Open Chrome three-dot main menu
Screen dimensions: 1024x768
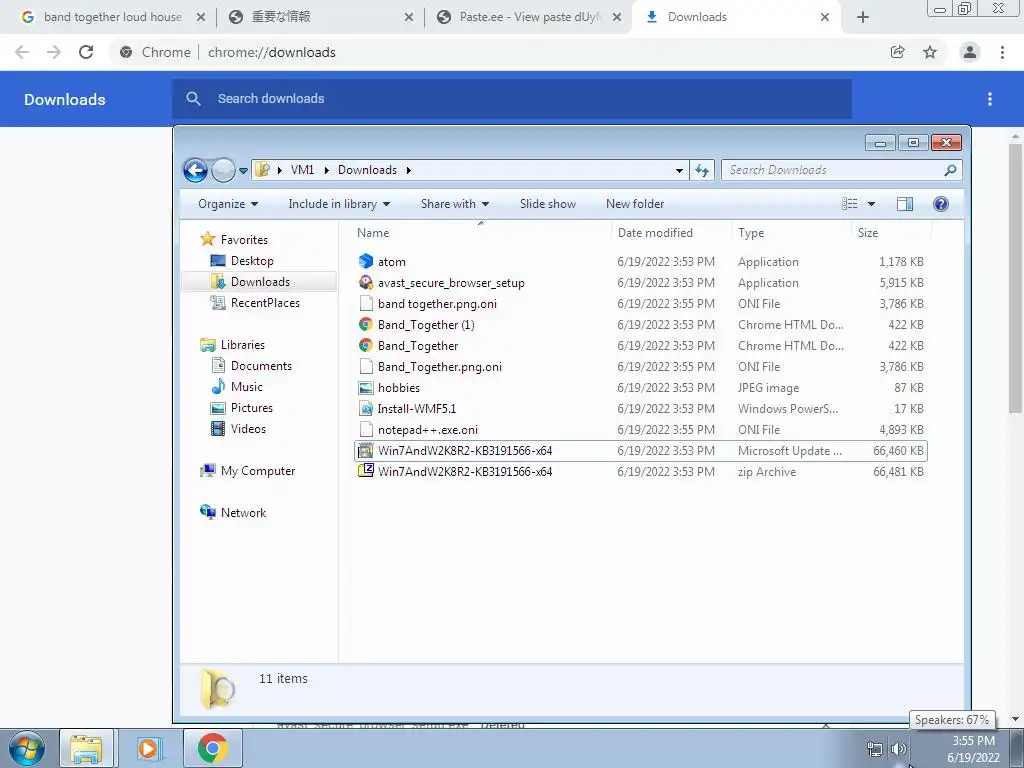[x=1002, y=52]
